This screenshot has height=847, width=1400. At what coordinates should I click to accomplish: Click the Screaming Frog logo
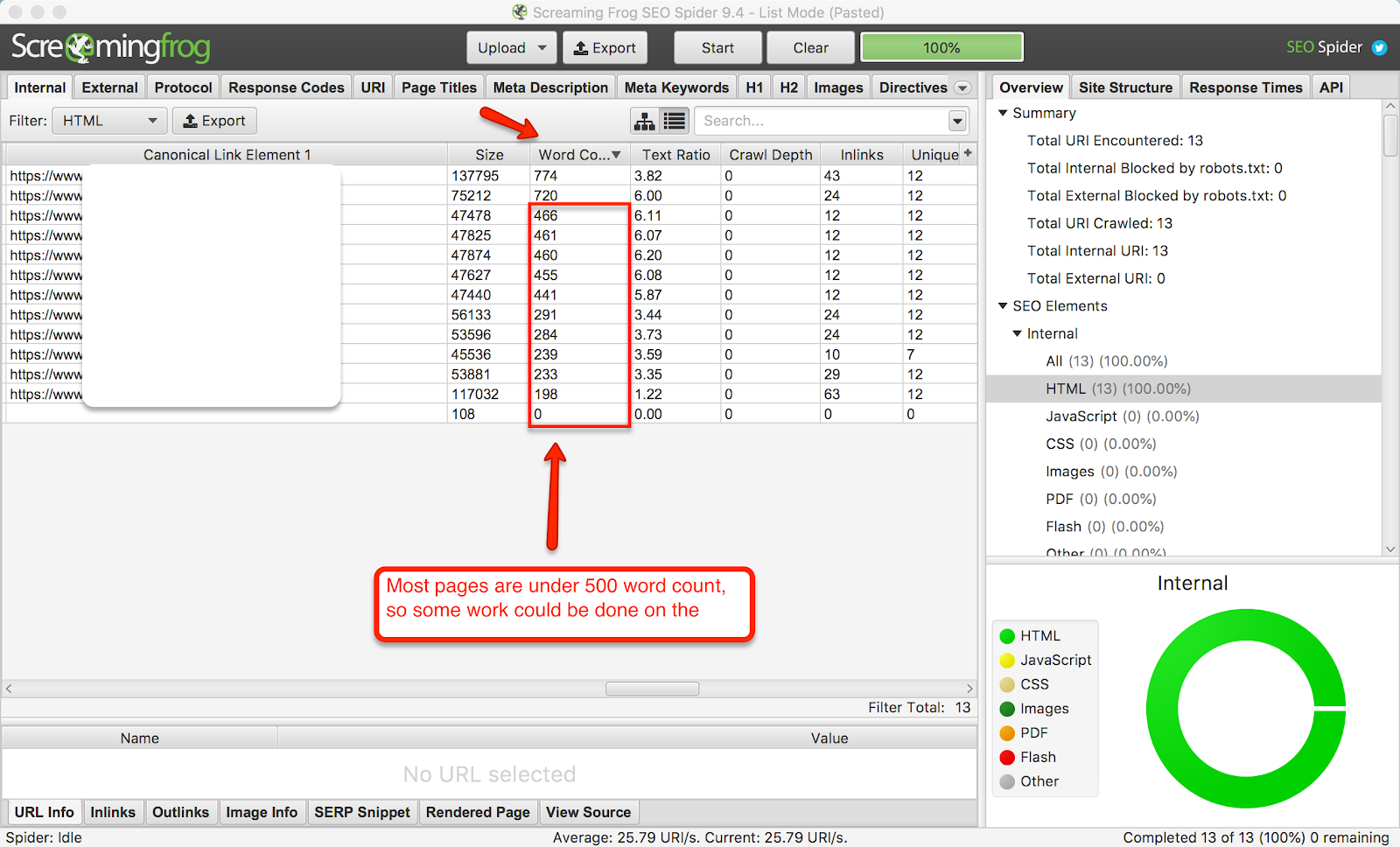pos(110,47)
